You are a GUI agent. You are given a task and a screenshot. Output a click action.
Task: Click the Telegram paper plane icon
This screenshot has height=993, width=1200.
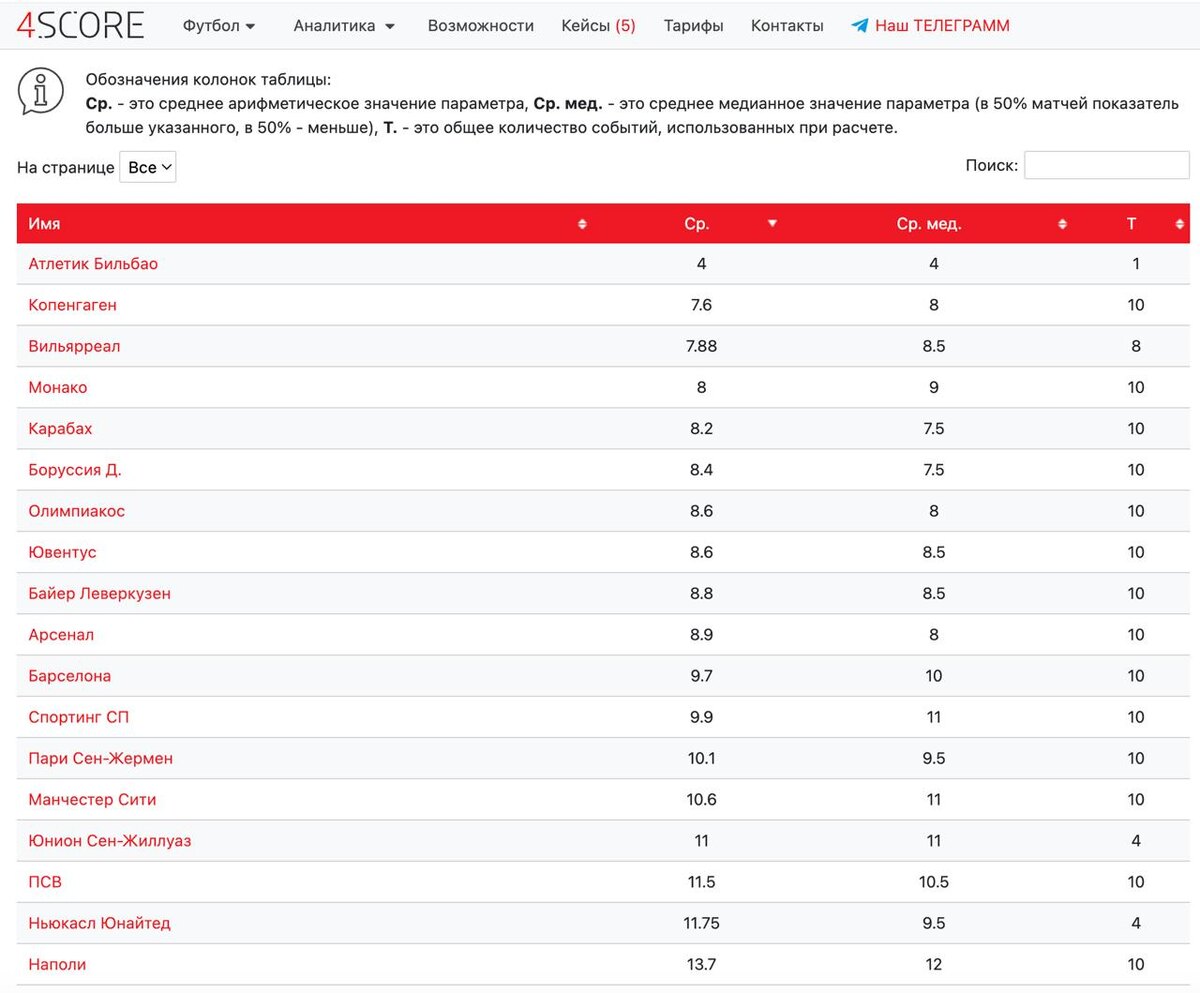click(x=860, y=26)
